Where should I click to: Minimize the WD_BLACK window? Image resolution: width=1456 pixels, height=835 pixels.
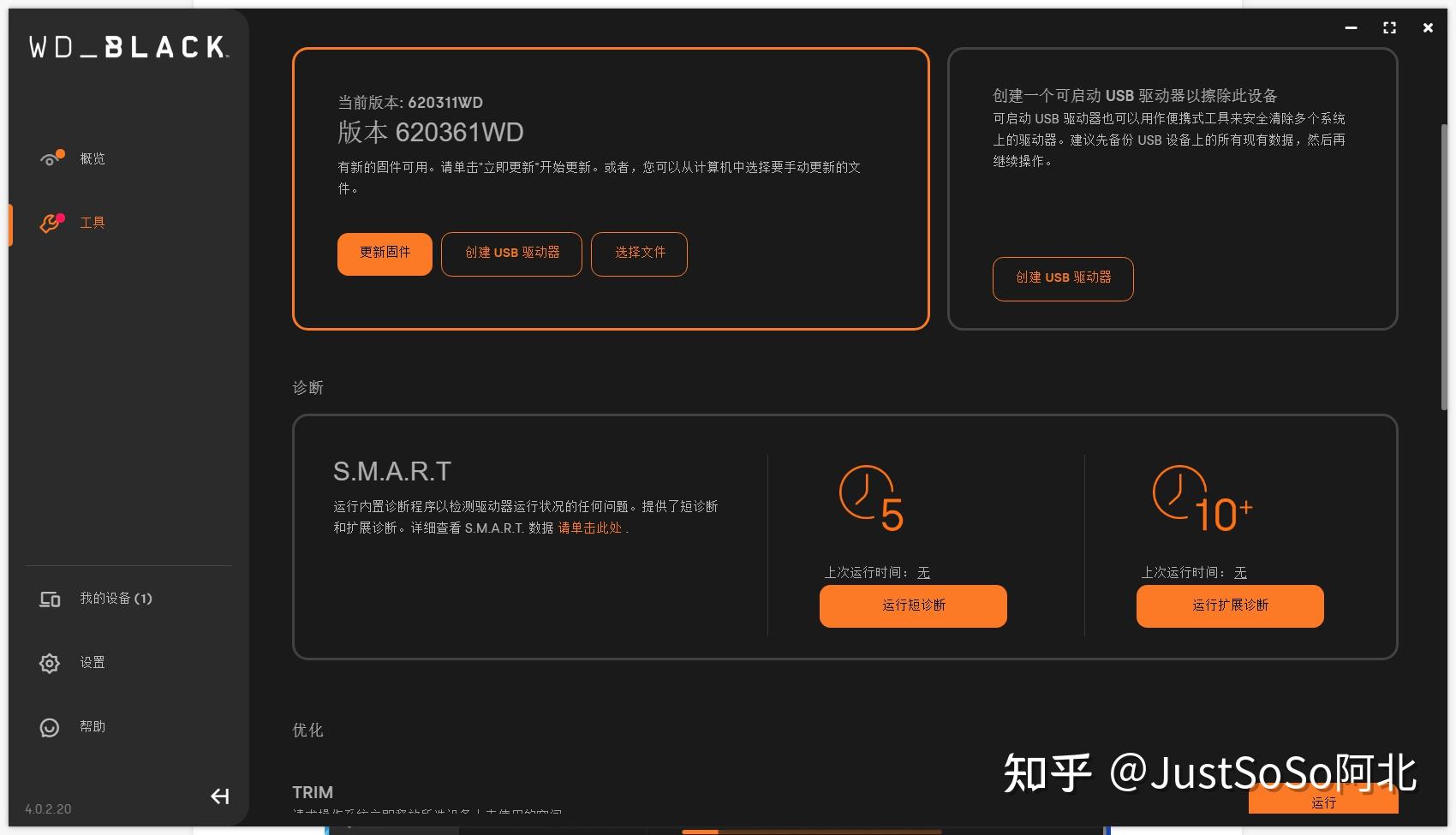coord(1351,27)
